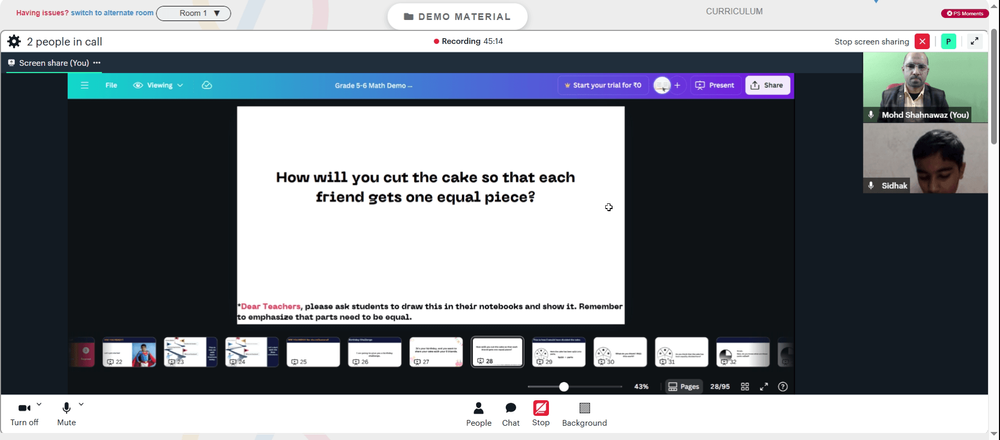Expand camera options chevron

click(39, 404)
